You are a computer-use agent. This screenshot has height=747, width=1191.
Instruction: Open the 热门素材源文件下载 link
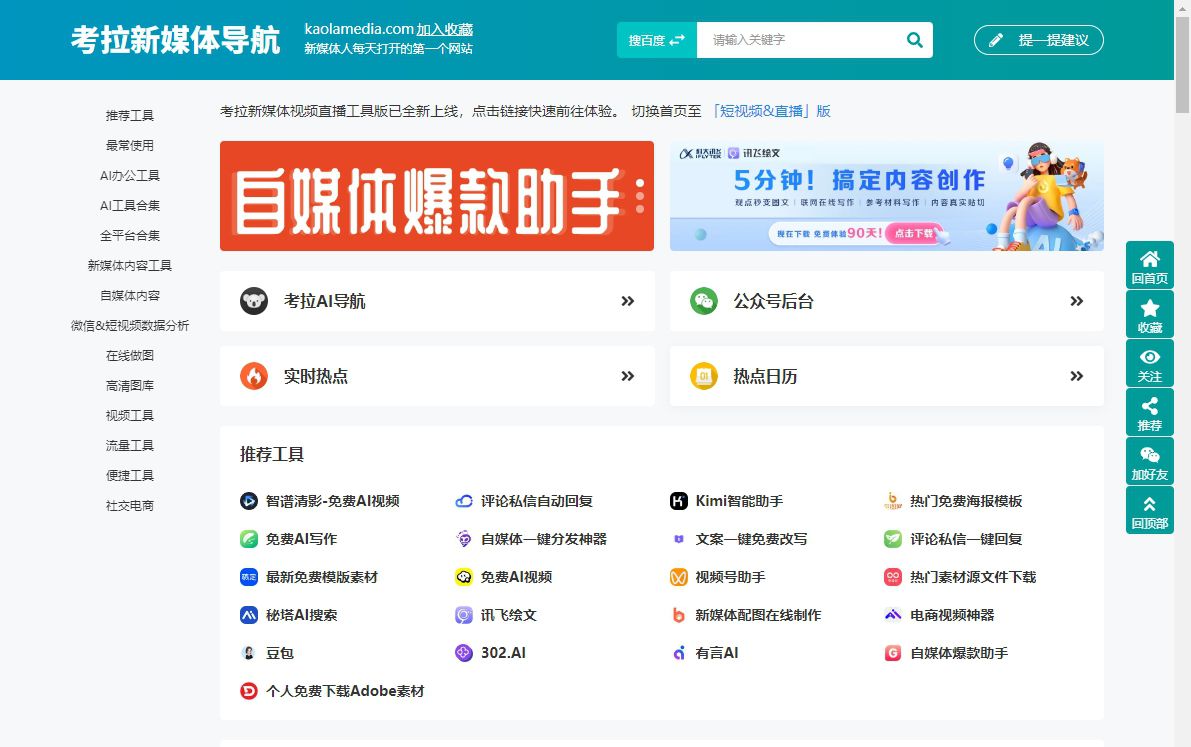click(x=973, y=577)
